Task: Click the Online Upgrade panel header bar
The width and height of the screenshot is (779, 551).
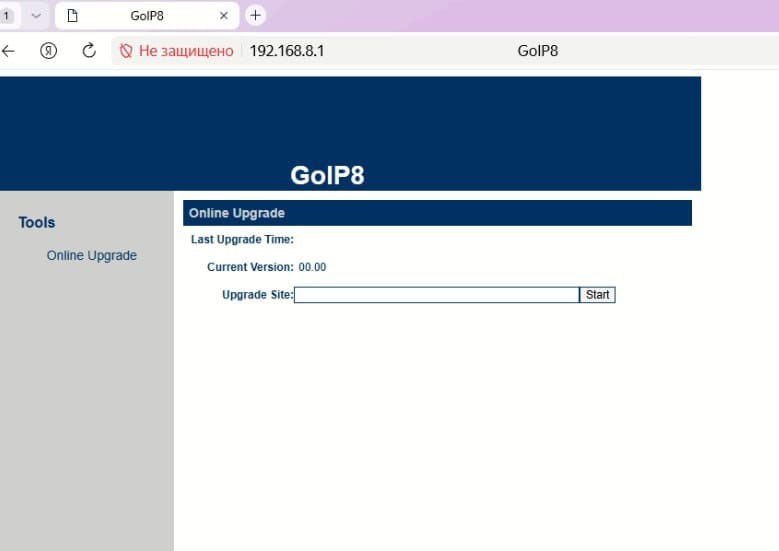Action: point(437,213)
